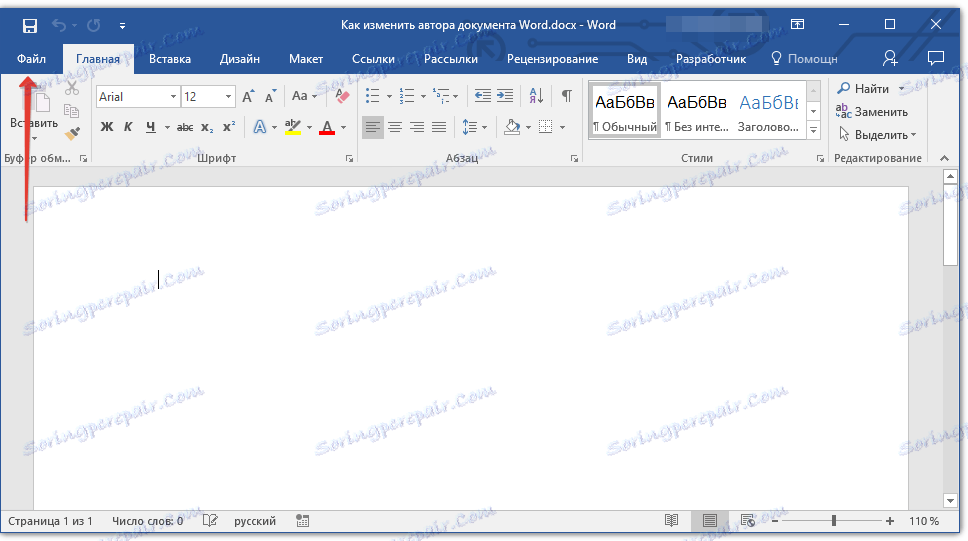Justify text alignment
This screenshot has width=968, height=541.
tap(439, 127)
